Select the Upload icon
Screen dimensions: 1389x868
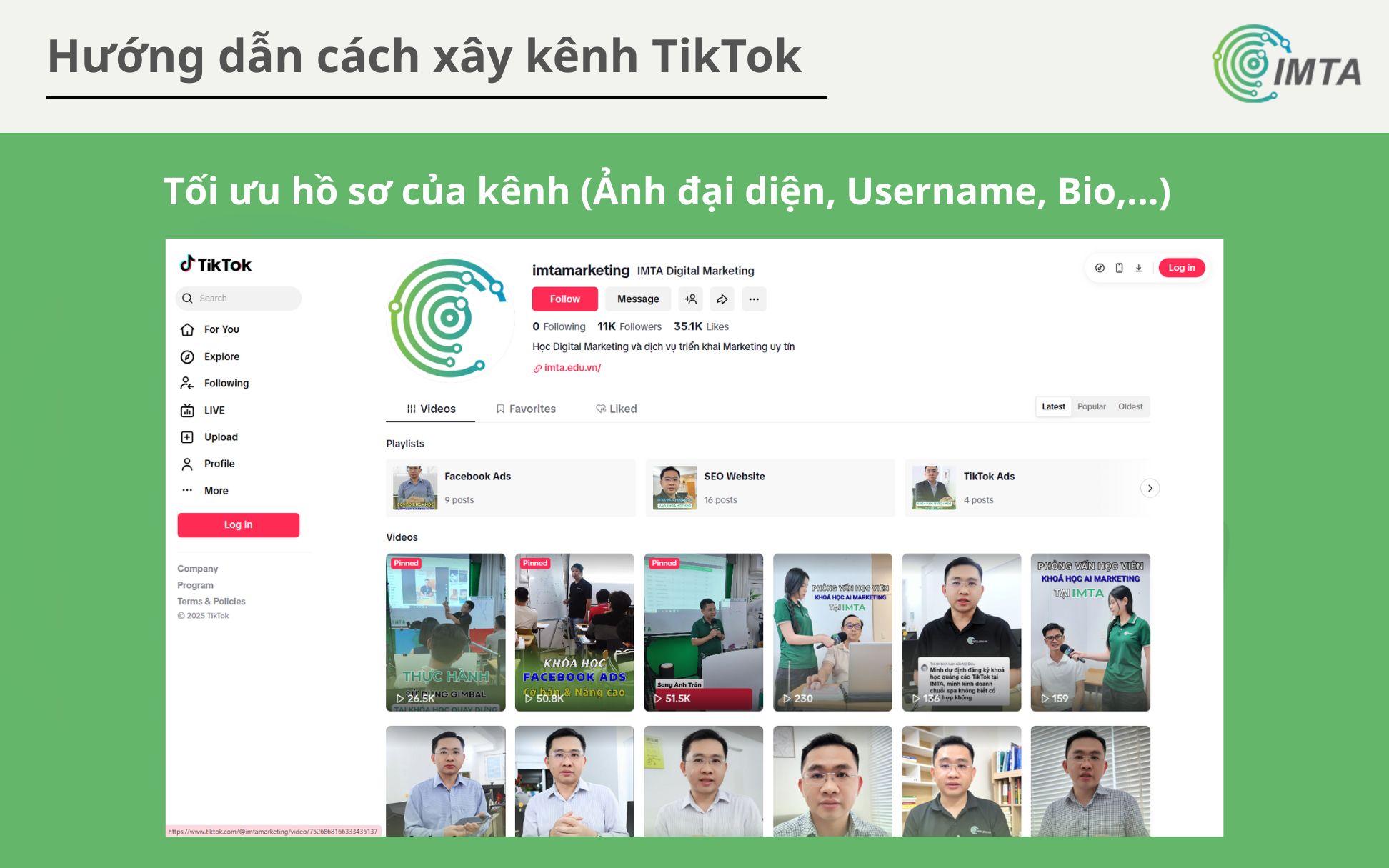(x=187, y=437)
